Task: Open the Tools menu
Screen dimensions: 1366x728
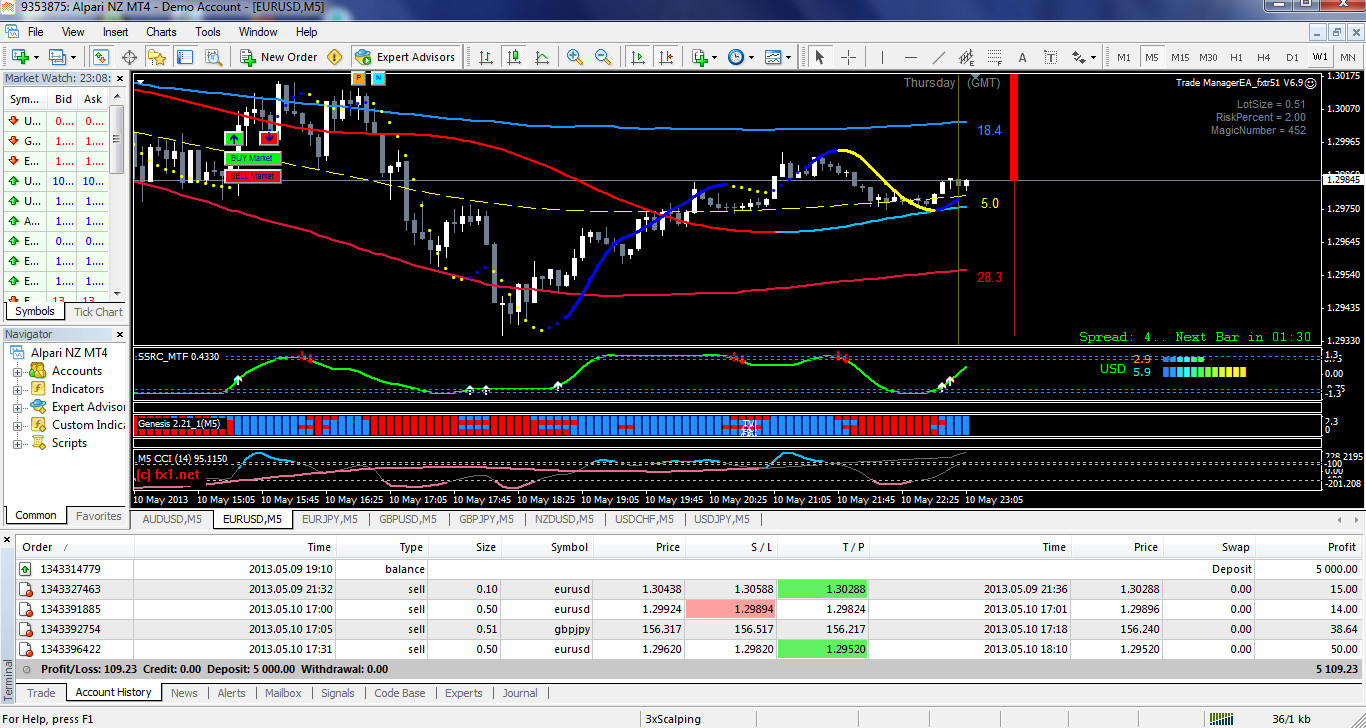Action: click(208, 32)
